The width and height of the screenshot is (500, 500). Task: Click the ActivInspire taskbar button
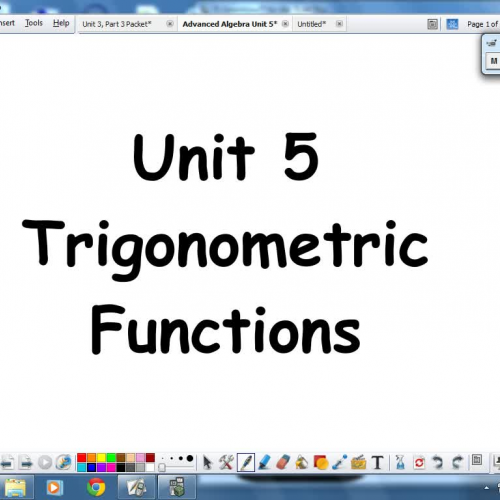[x=137, y=487]
